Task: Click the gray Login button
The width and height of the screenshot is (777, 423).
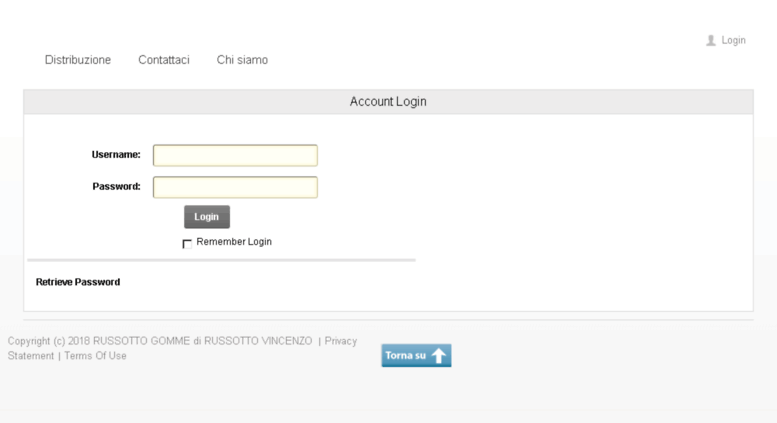Action: (207, 217)
